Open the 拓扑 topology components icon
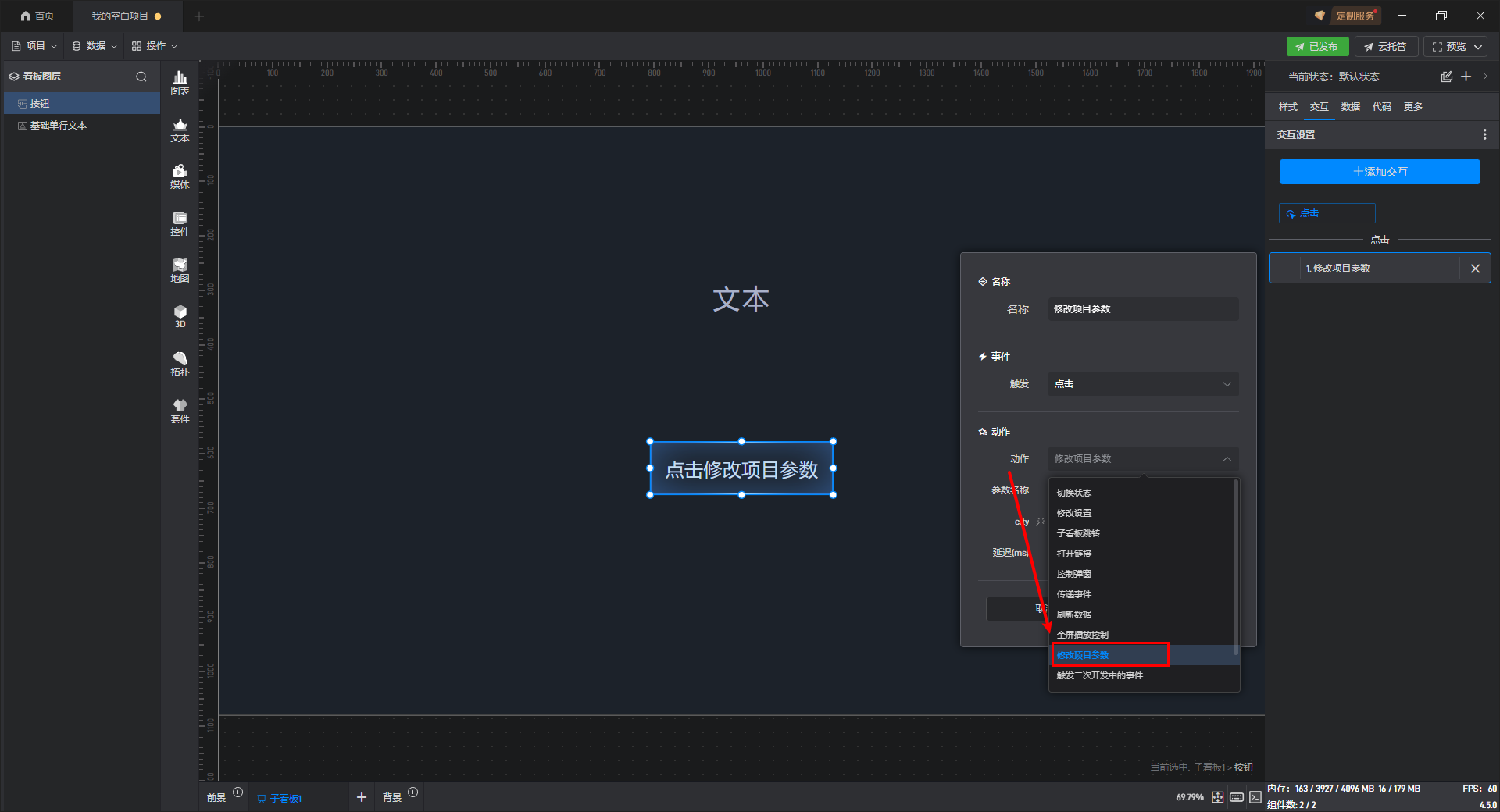Screen dimensions: 1500x812 tap(180, 364)
